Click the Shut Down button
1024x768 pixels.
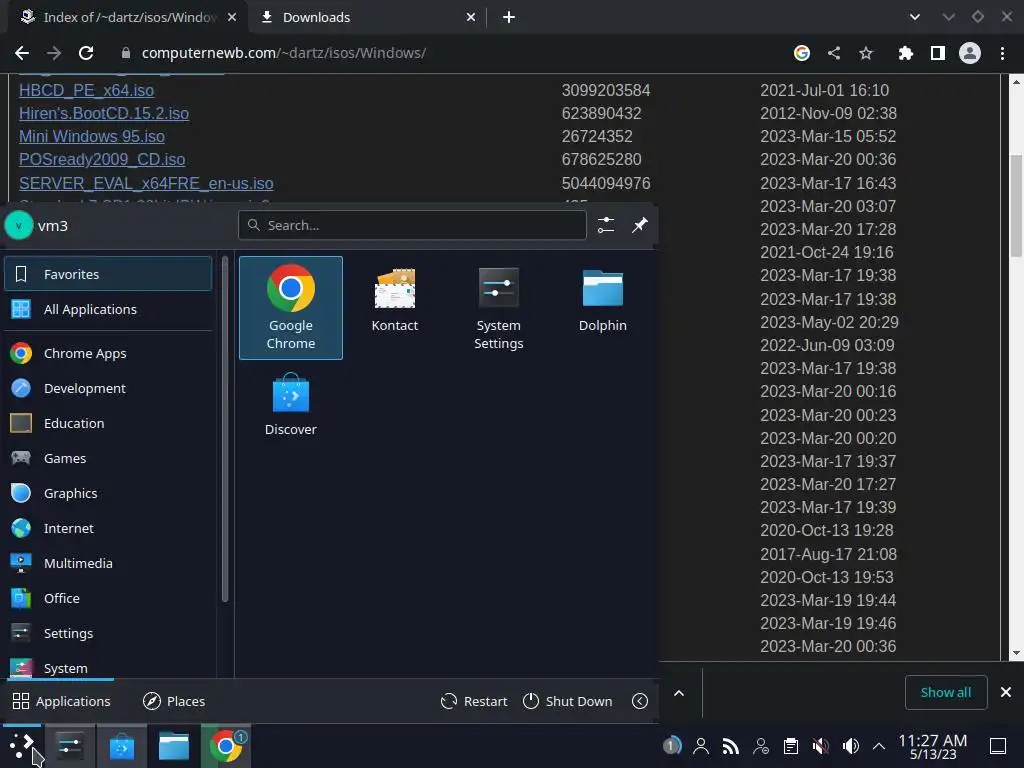[568, 701]
